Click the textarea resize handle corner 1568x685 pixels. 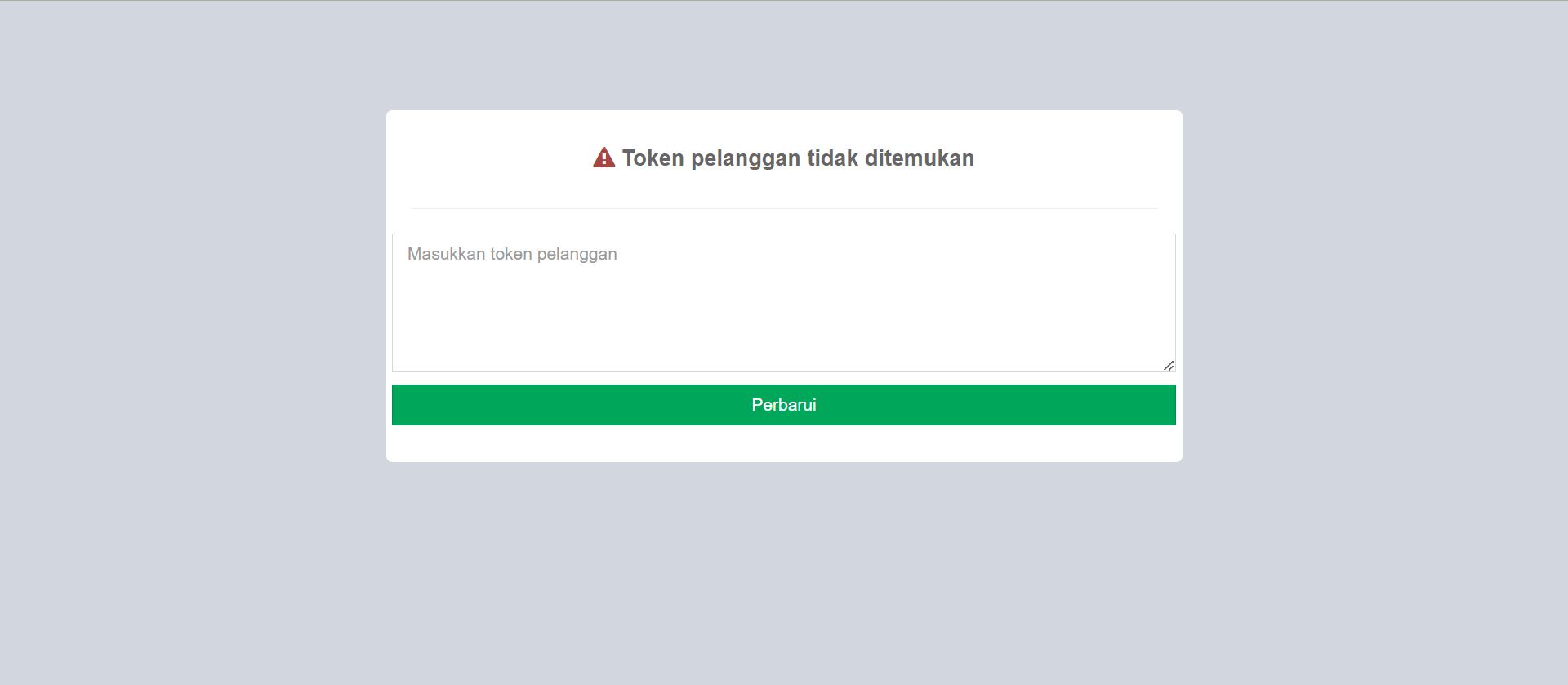coord(1169,366)
